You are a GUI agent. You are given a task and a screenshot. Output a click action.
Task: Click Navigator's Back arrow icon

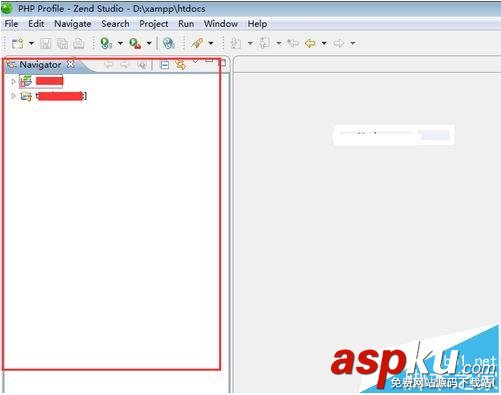pyautogui.click(x=109, y=65)
